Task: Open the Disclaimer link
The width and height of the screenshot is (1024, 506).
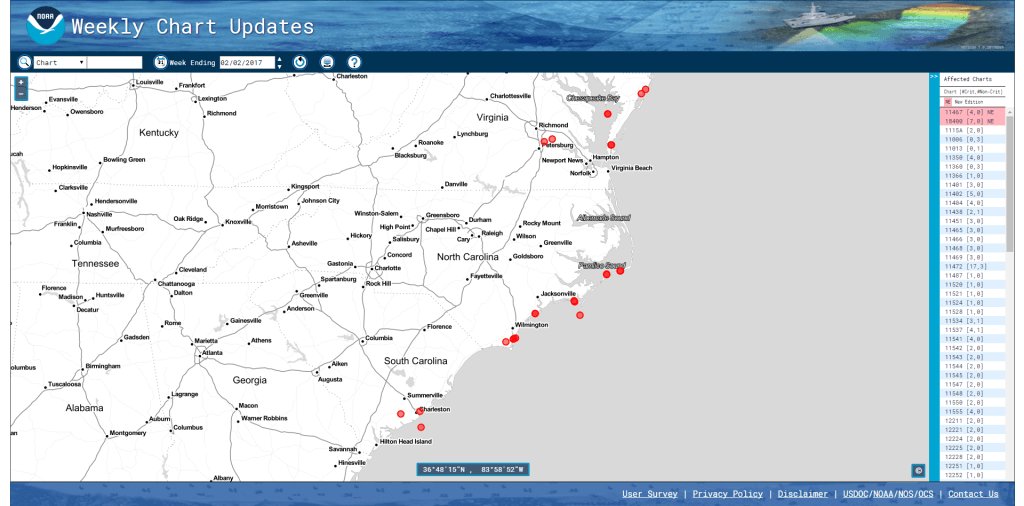Action: [803, 494]
